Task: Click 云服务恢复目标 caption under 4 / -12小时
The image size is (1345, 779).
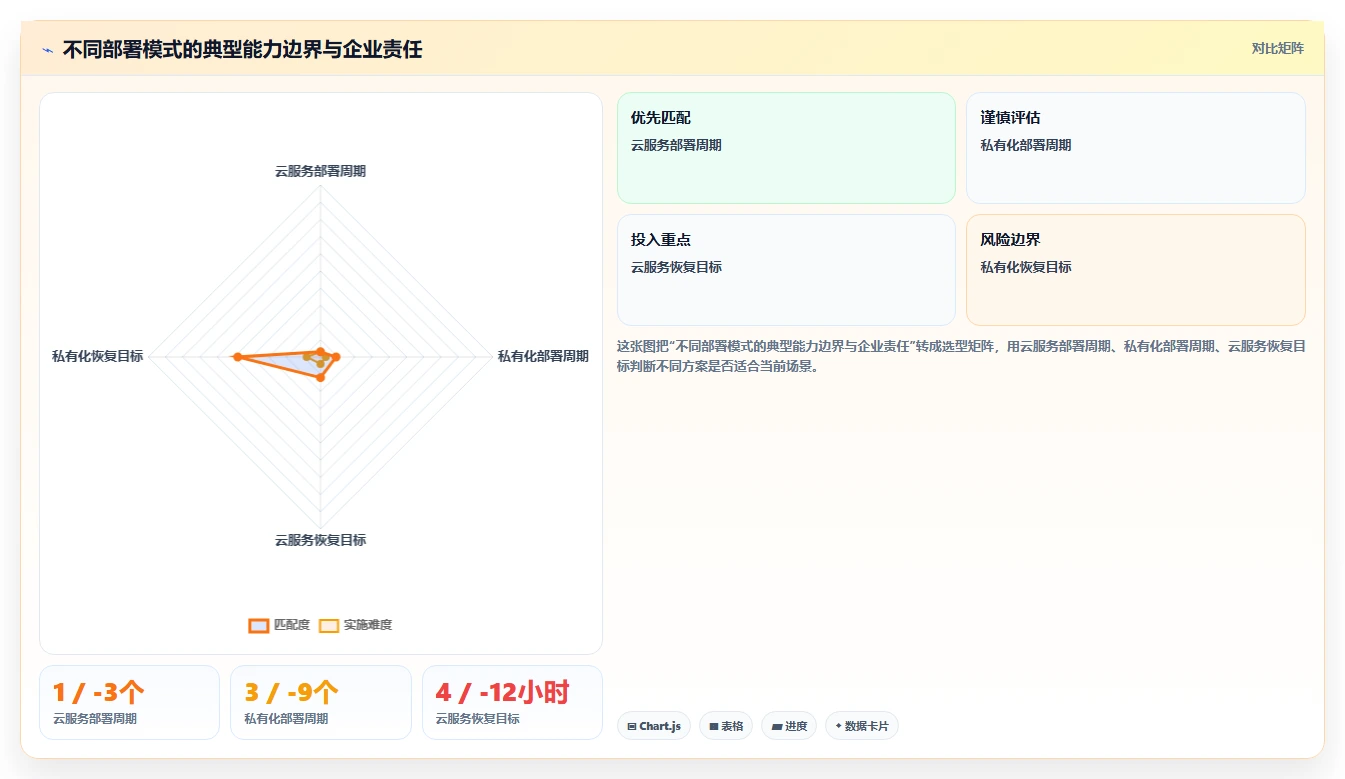Action: click(x=478, y=719)
